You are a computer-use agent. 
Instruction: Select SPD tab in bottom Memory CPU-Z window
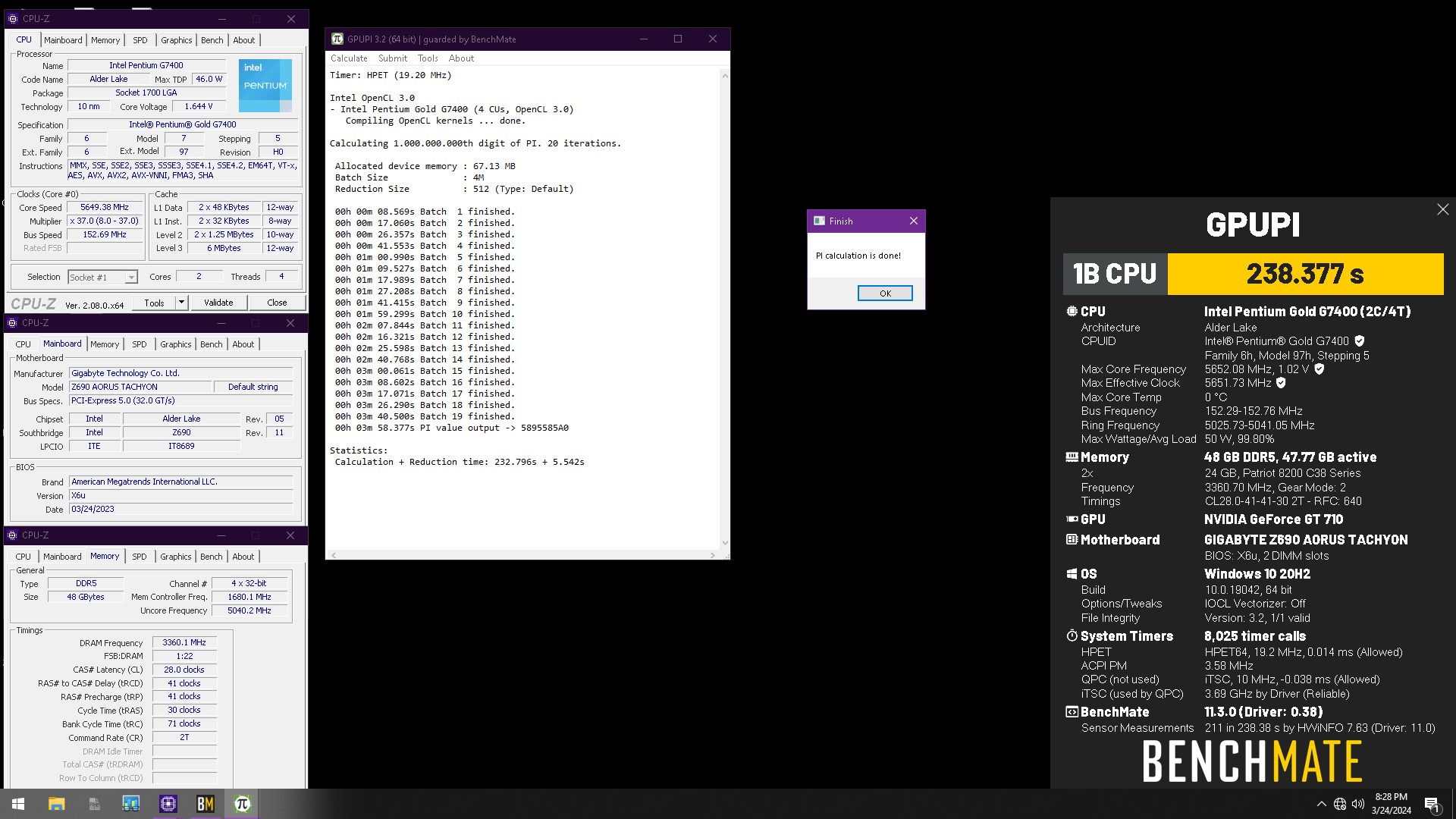[x=140, y=557]
